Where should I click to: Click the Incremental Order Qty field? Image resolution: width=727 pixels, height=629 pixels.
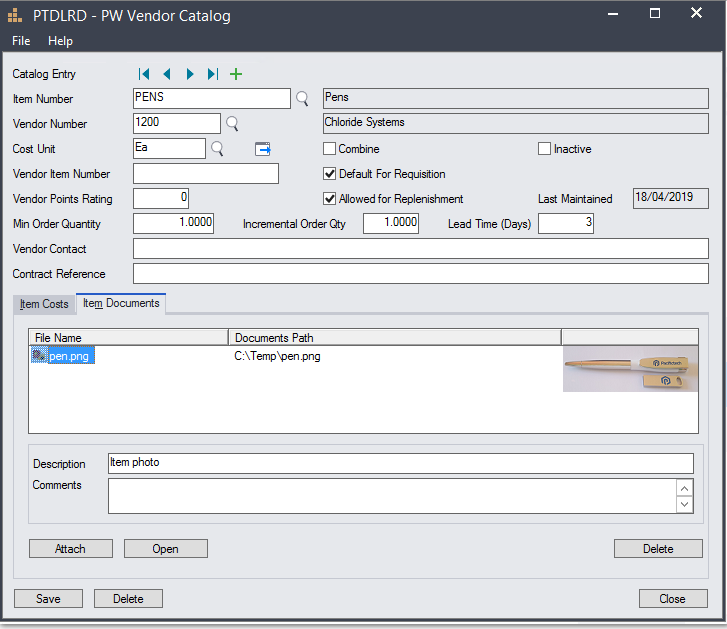pos(391,224)
